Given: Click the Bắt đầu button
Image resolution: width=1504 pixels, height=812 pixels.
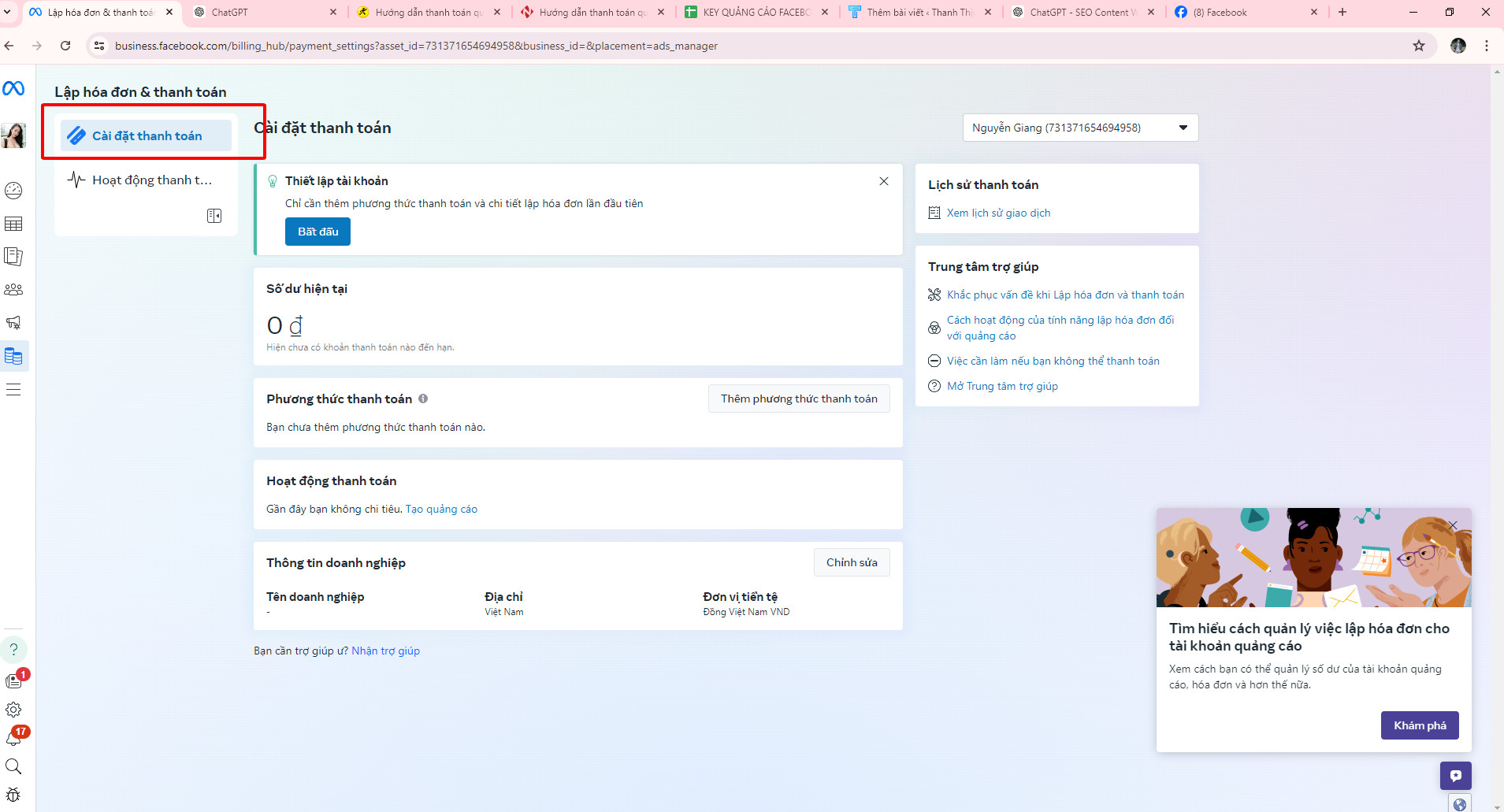Looking at the screenshot, I should click(x=318, y=232).
